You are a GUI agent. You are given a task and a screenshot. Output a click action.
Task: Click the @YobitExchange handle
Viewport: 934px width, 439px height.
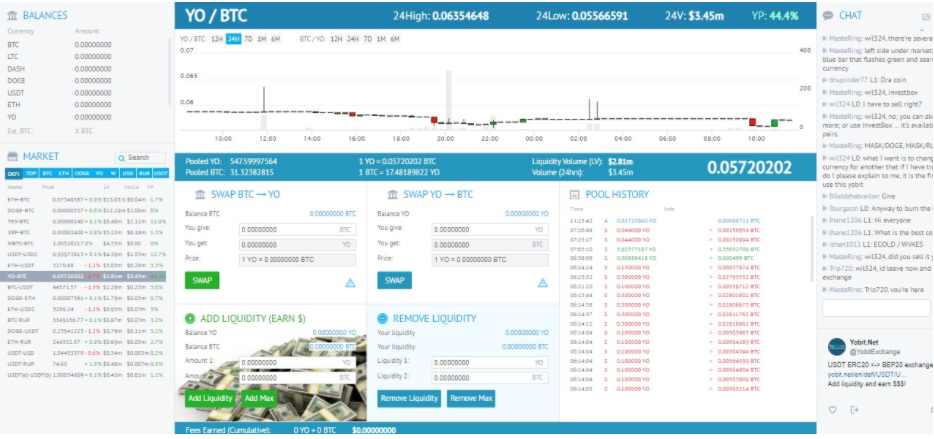875,351
